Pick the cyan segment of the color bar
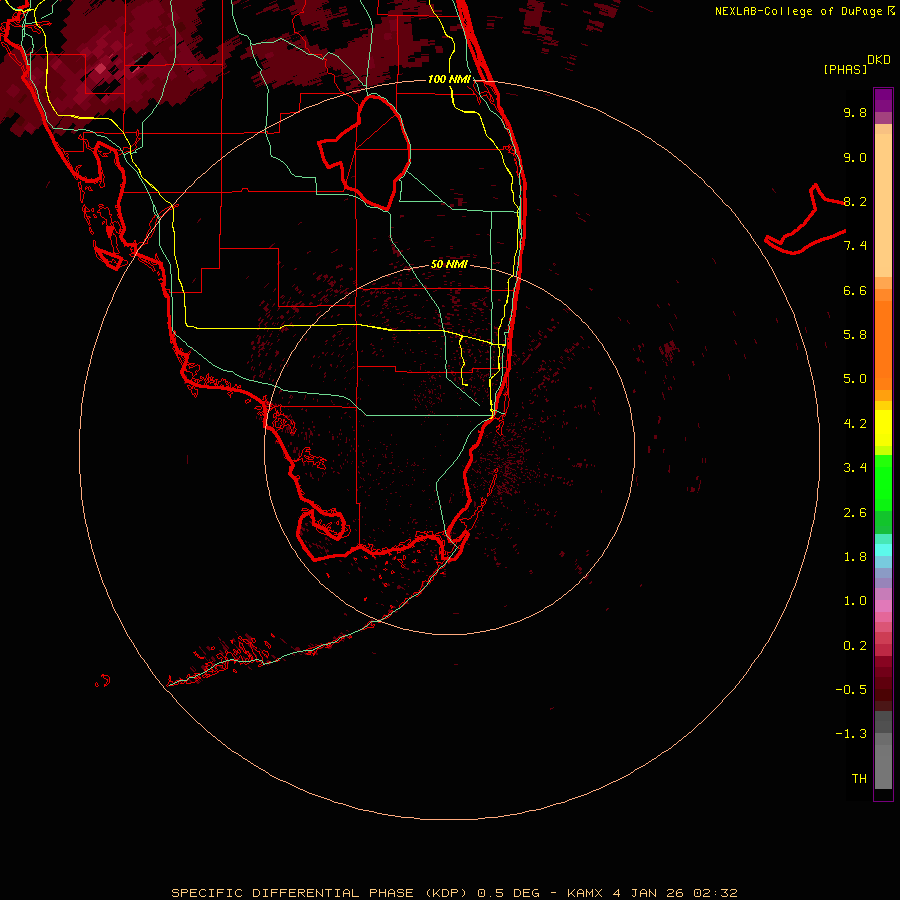The width and height of the screenshot is (900, 900). pos(883,550)
